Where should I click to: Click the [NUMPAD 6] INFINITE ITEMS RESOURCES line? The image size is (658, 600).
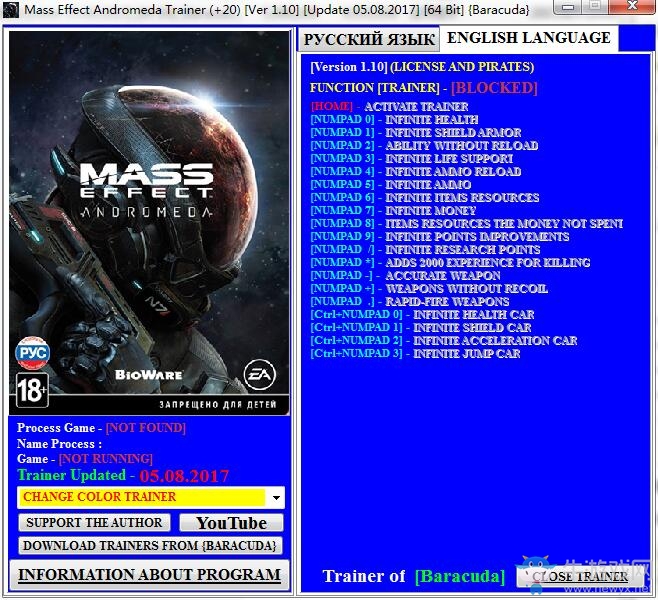425,198
